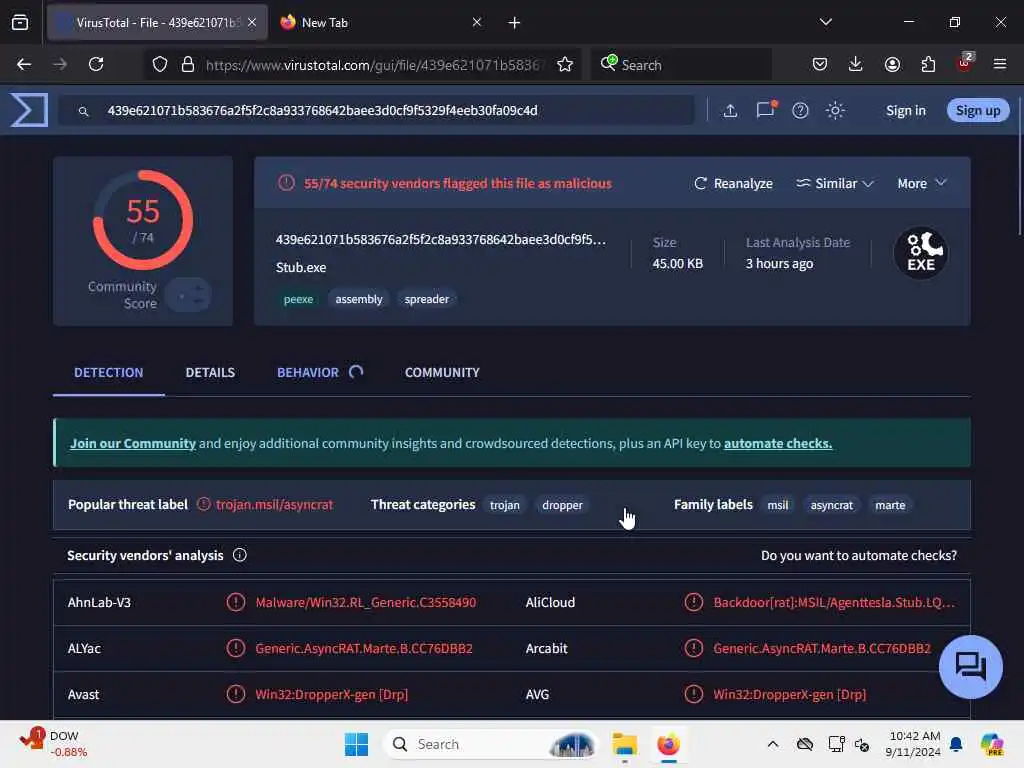Click the Firefox search box
The height and width of the screenshot is (768, 1024).
681,64
